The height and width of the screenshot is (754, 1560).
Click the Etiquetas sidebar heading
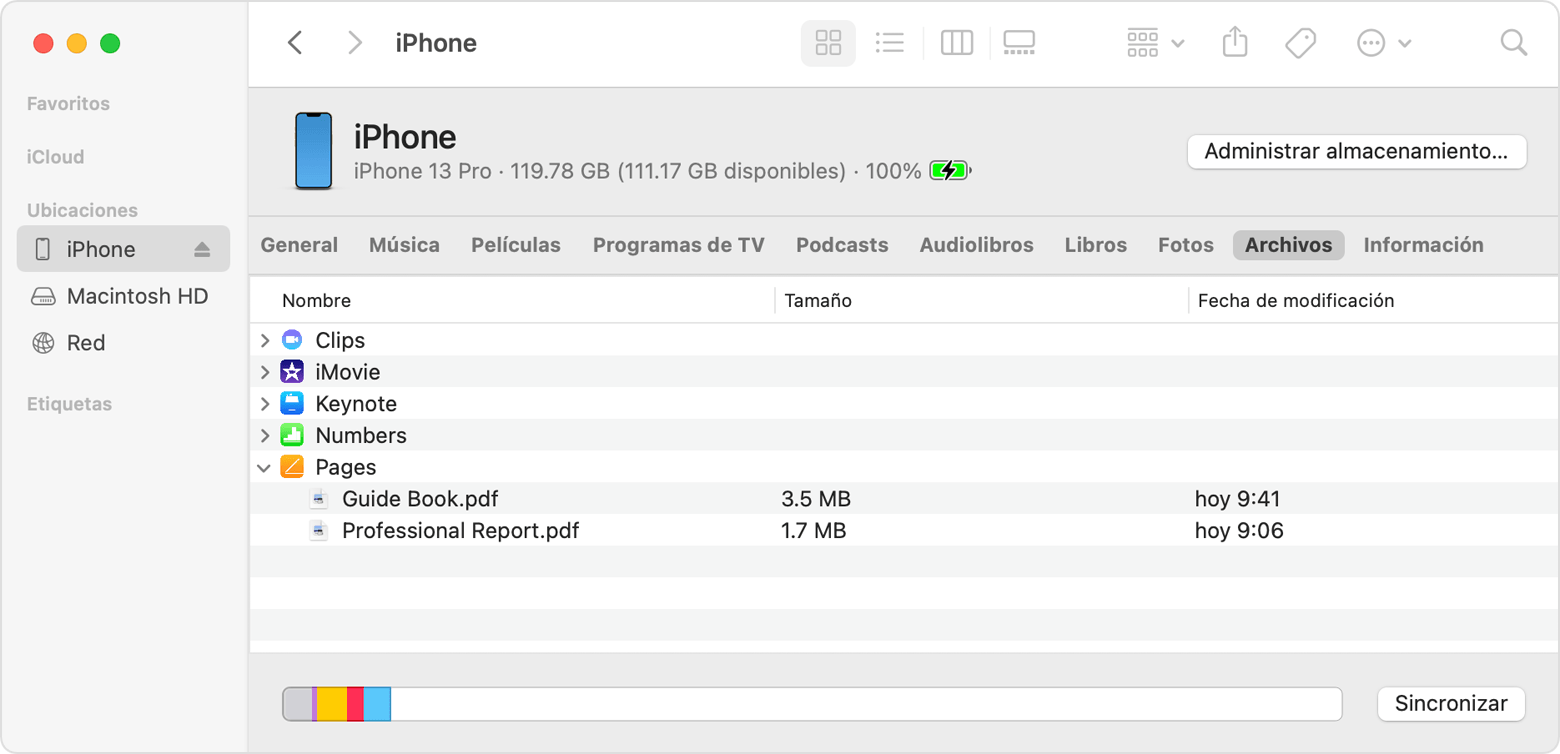coord(69,404)
